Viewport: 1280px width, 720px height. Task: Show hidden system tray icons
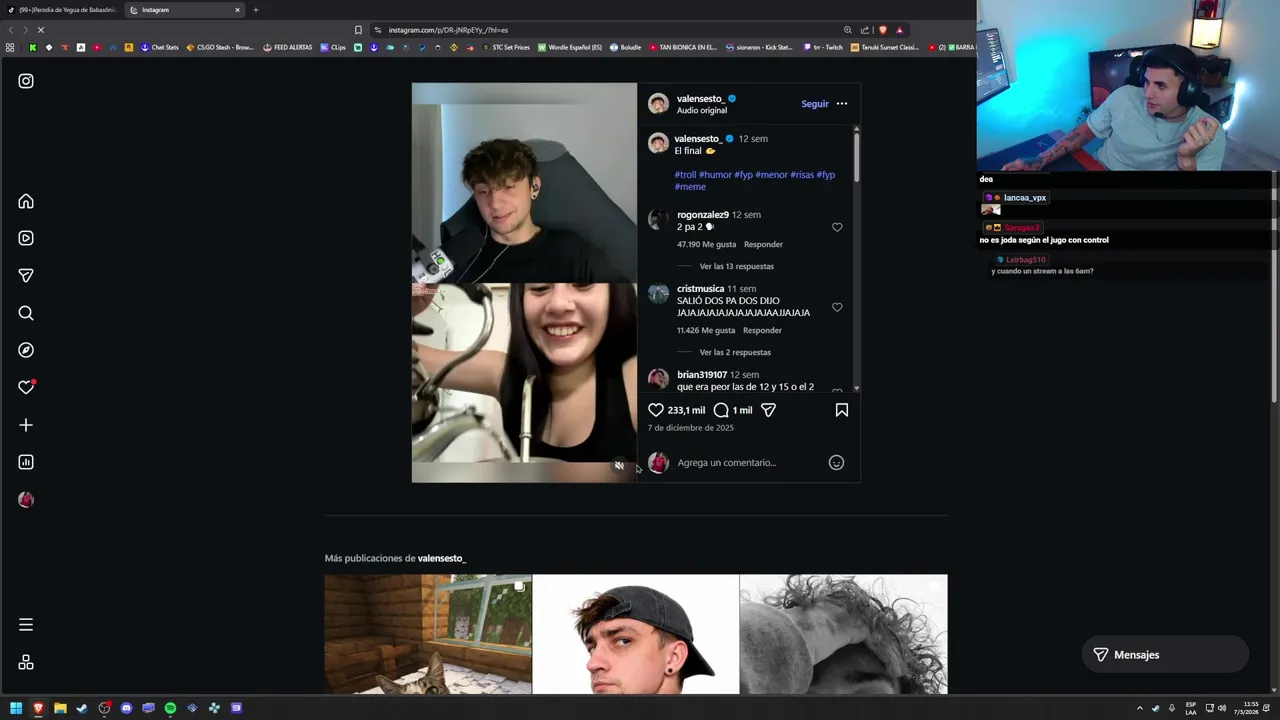[1139, 708]
